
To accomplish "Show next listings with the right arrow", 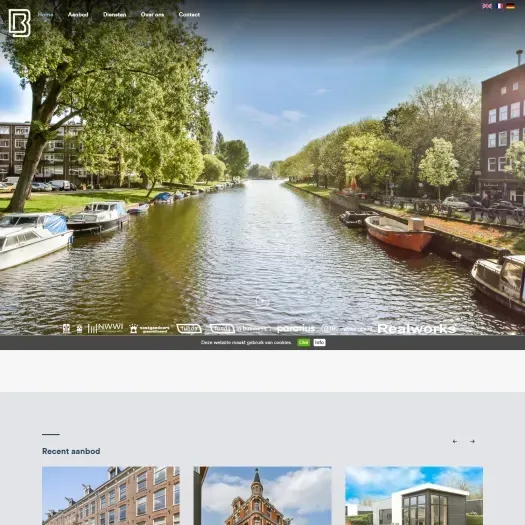I will point(472,441).
